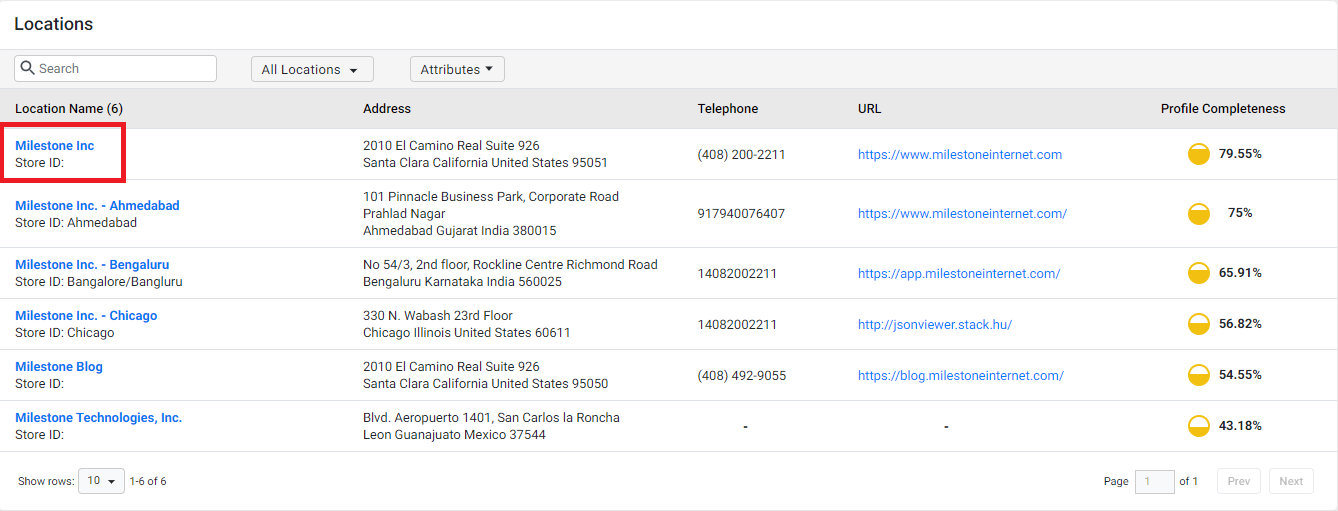Open Milestone Technologies, Inc. location

(x=98, y=417)
